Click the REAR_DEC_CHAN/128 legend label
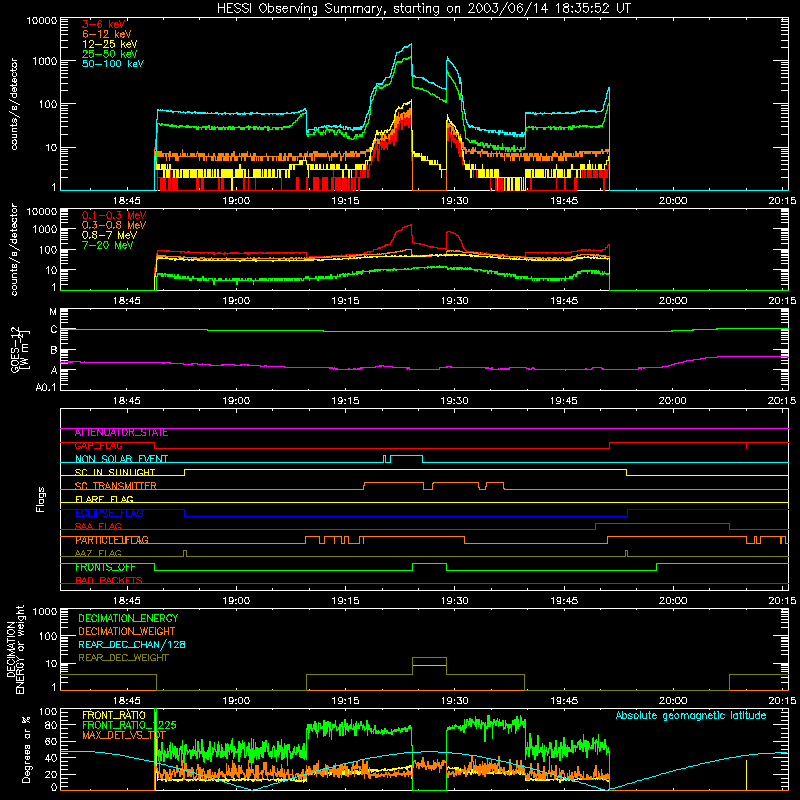 click(132, 644)
